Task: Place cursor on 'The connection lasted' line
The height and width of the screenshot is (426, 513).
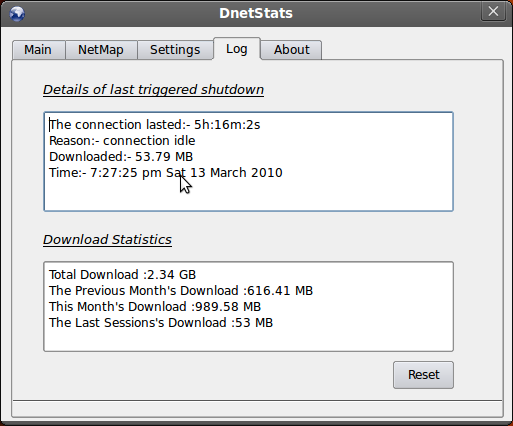Action: (155, 125)
